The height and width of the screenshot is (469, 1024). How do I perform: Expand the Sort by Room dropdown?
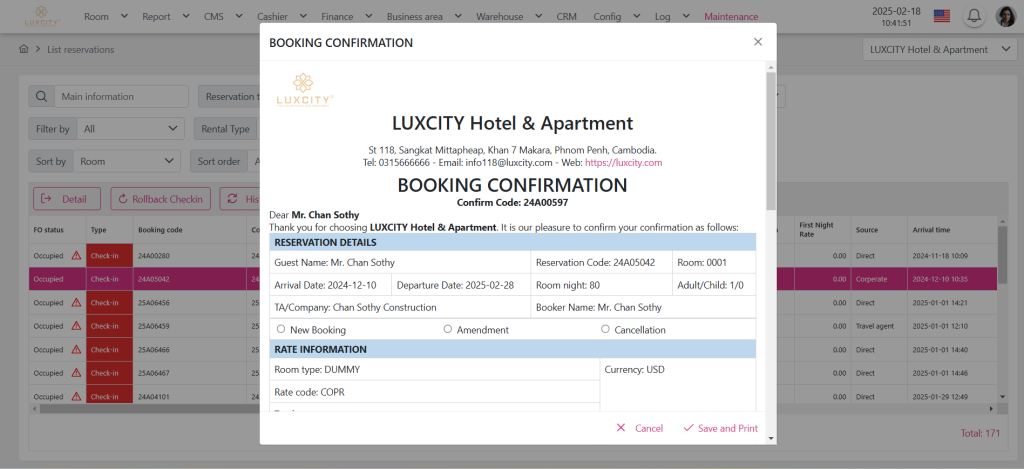[129, 161]
